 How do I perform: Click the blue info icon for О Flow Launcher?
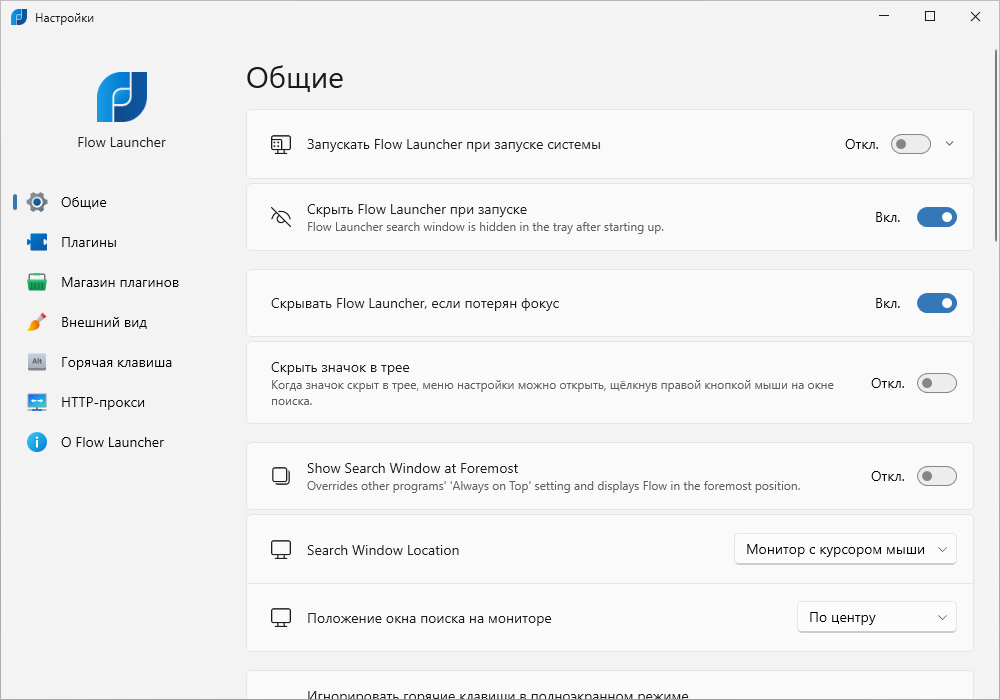37,442
